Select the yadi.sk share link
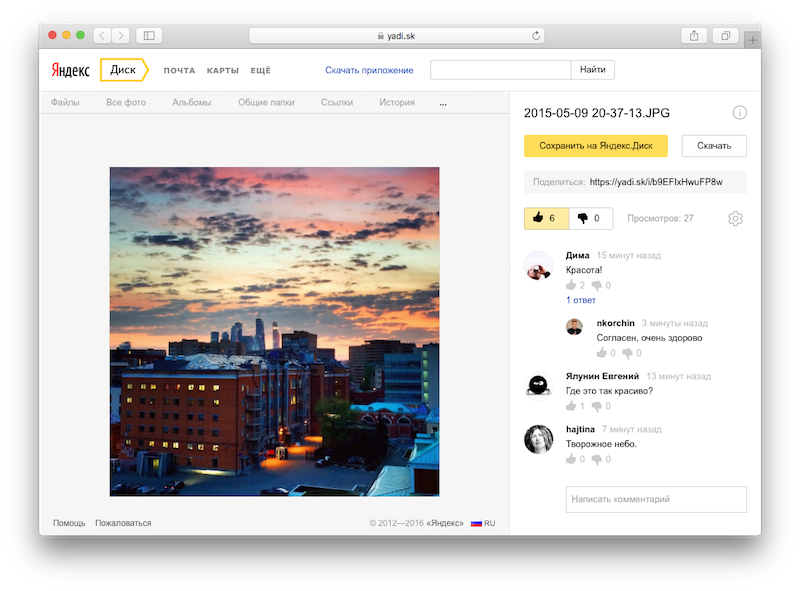Viewport: 800px width, 591px height. coord(656,182)
